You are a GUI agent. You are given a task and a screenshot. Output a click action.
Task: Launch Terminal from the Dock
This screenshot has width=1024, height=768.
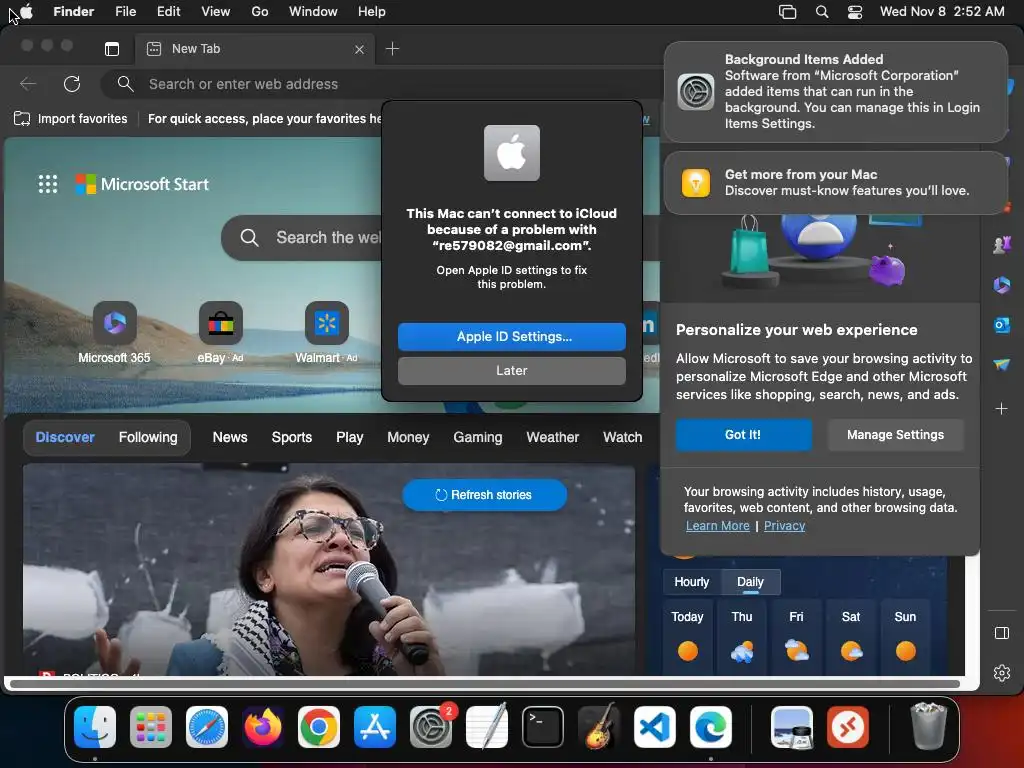543,728
